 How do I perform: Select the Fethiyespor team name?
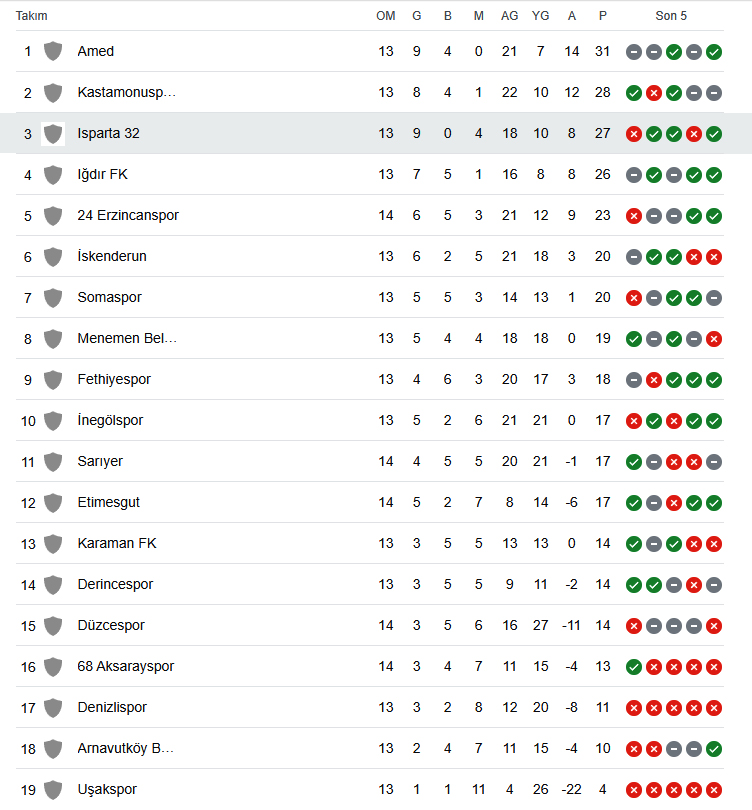coord(114,379)
